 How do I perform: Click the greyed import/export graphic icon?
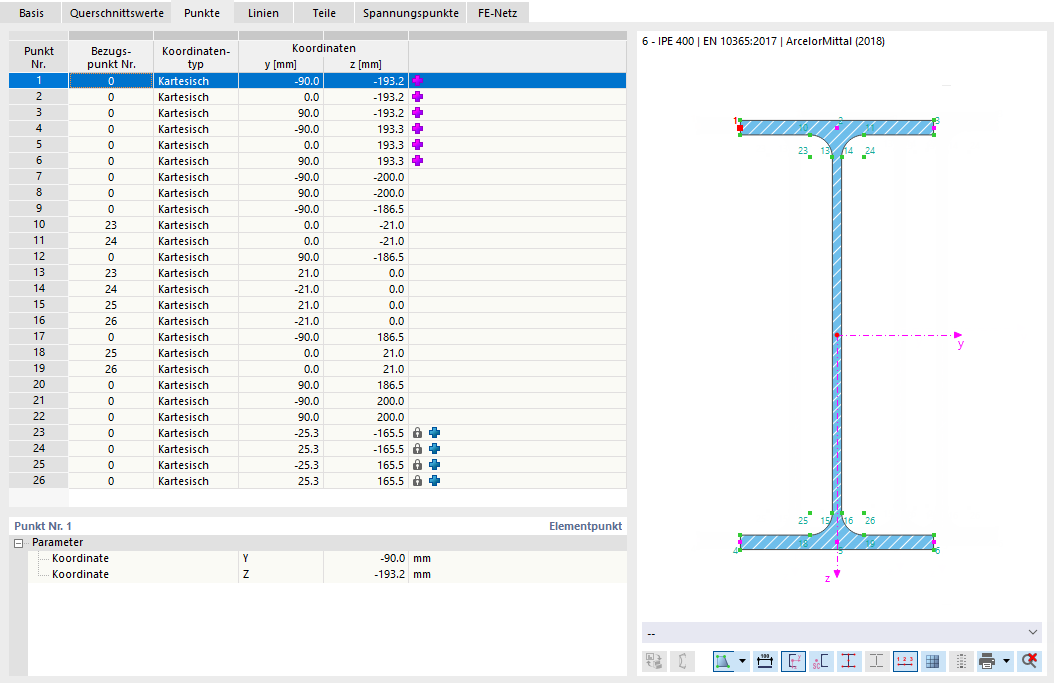pos(654,661)
